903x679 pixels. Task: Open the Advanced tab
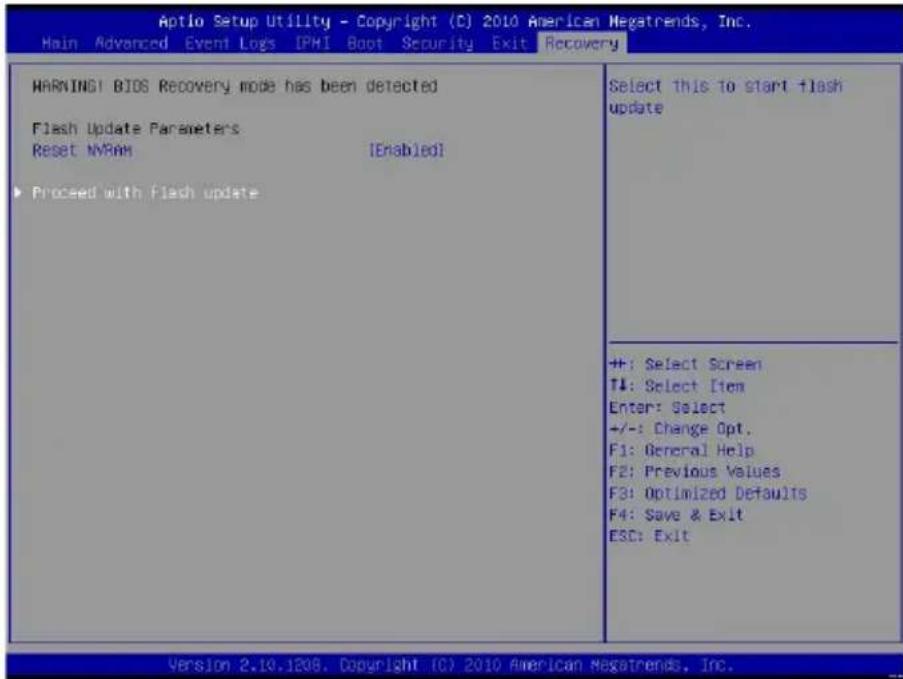pos(131,44)
